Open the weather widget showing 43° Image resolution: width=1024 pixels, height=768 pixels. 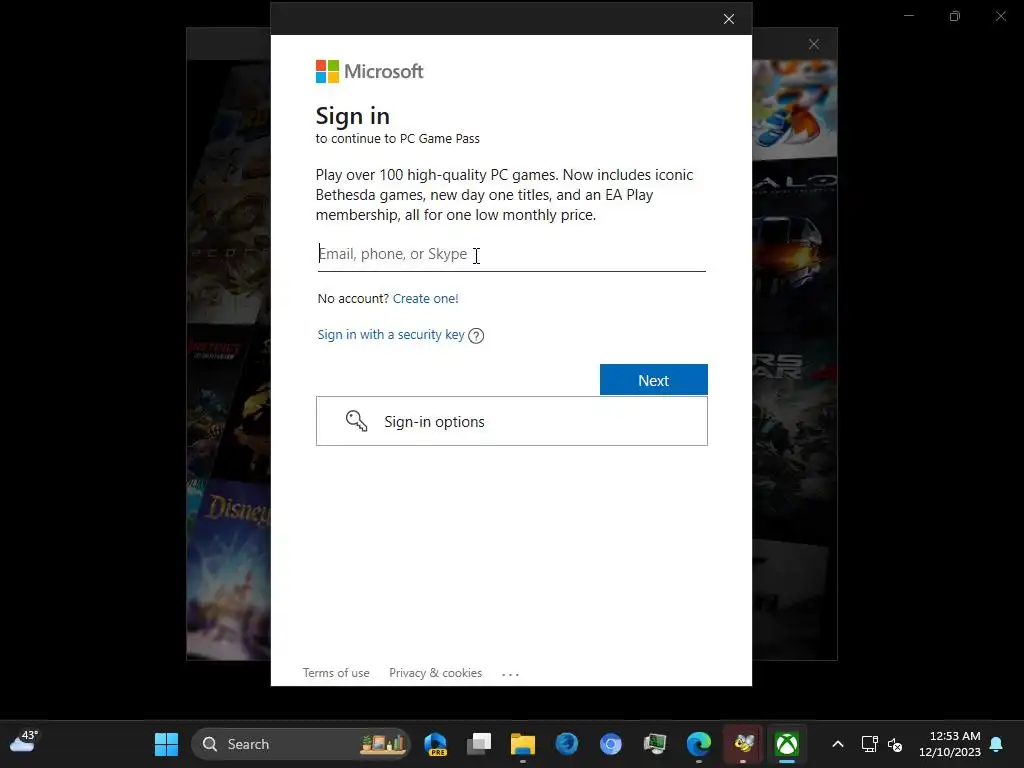point(24,742)
